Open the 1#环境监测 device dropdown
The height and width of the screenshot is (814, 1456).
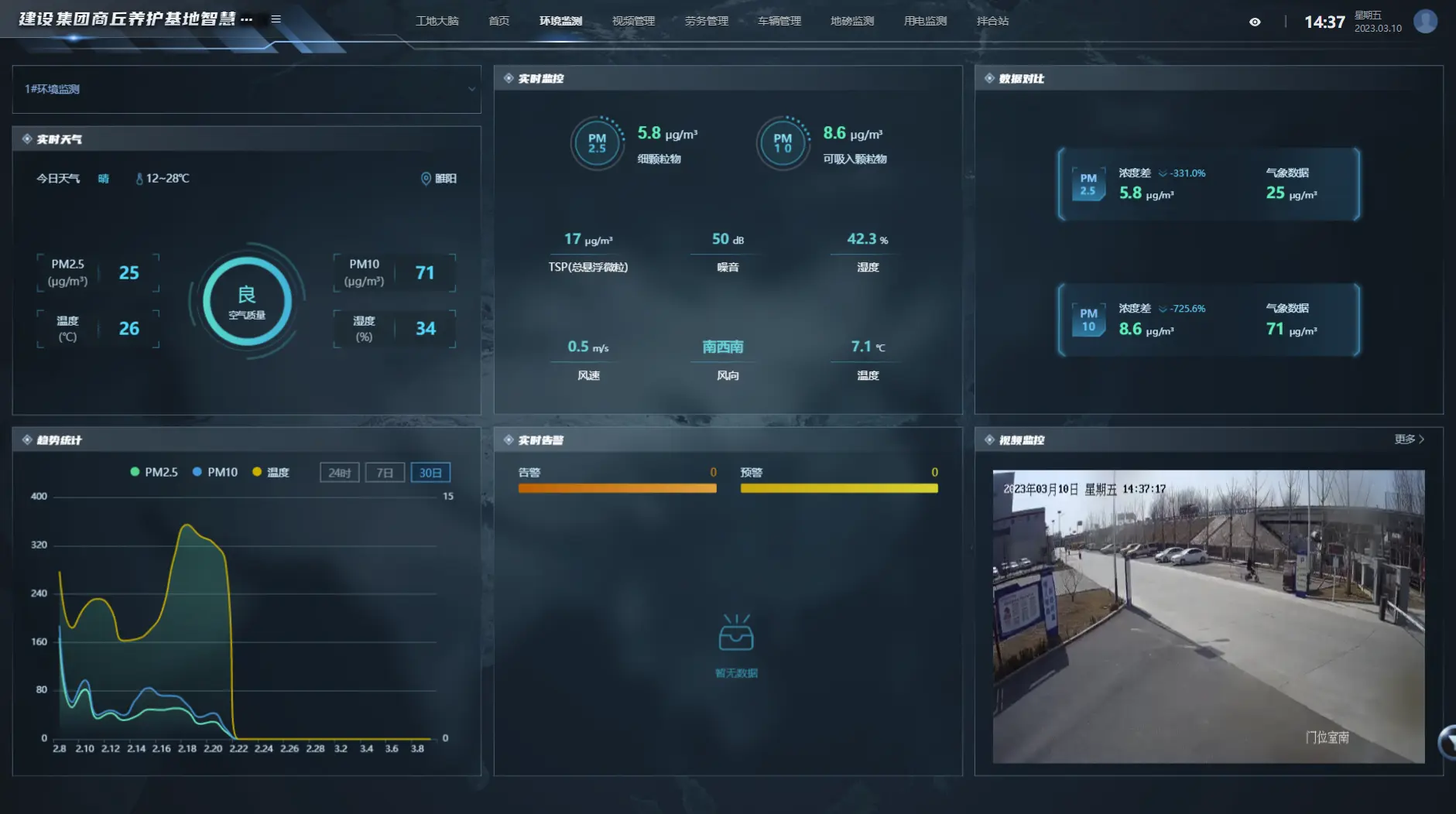(x=246, y=89)
